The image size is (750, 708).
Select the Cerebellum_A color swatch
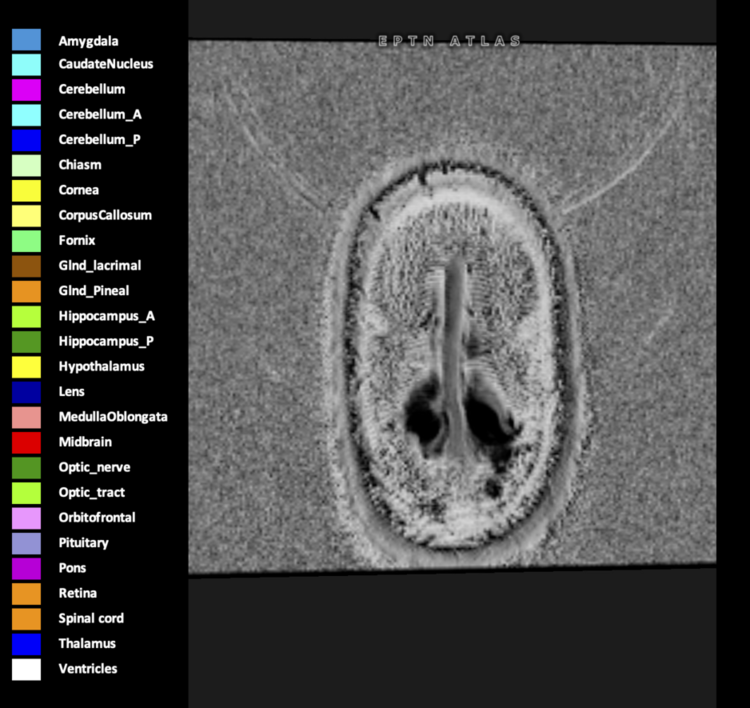[26, 115]
